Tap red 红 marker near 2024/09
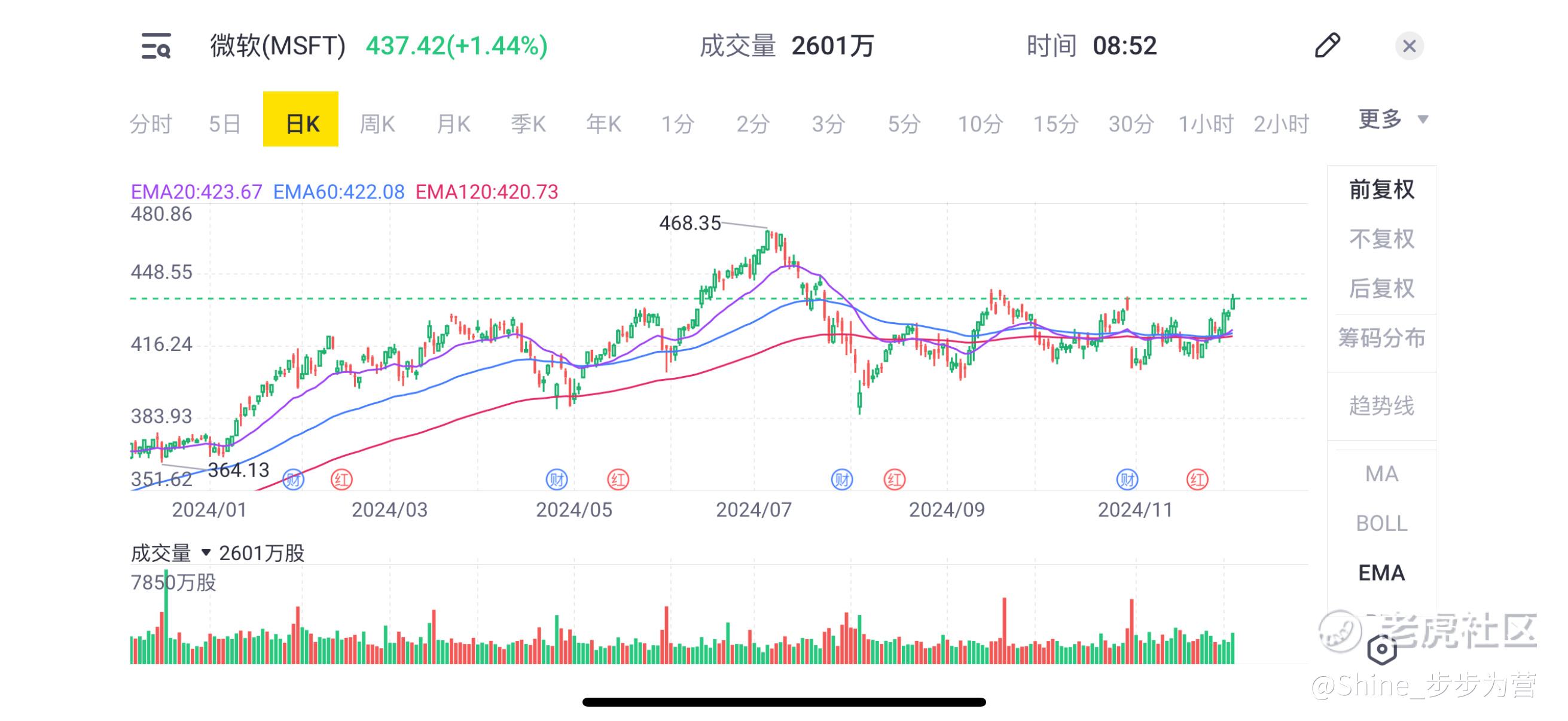Screen dimensions: 1568x721 coord(894,479)
